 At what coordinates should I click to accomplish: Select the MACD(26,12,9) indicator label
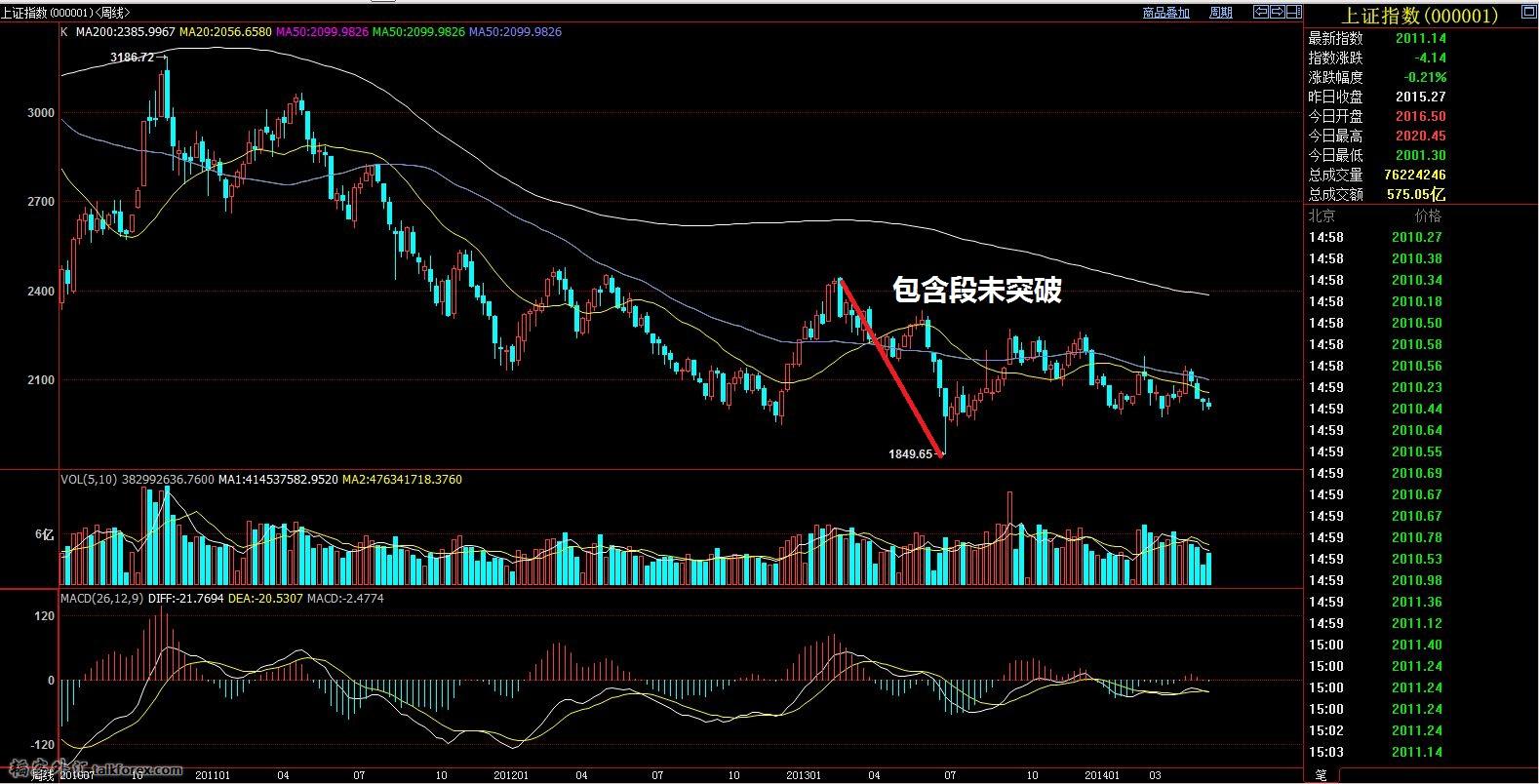click(x=101, y=599)
